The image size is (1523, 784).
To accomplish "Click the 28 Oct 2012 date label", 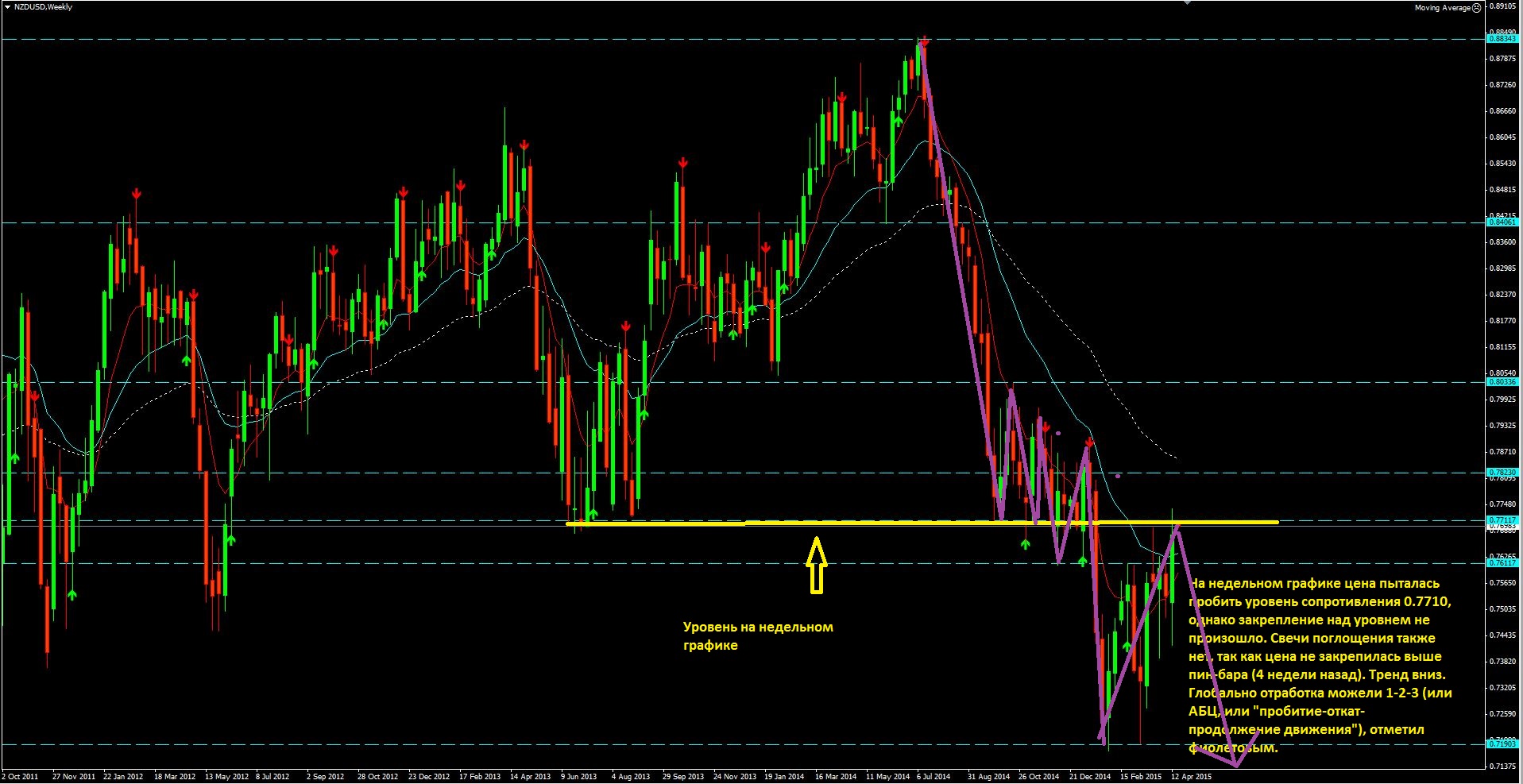I will tap(377, 777).
